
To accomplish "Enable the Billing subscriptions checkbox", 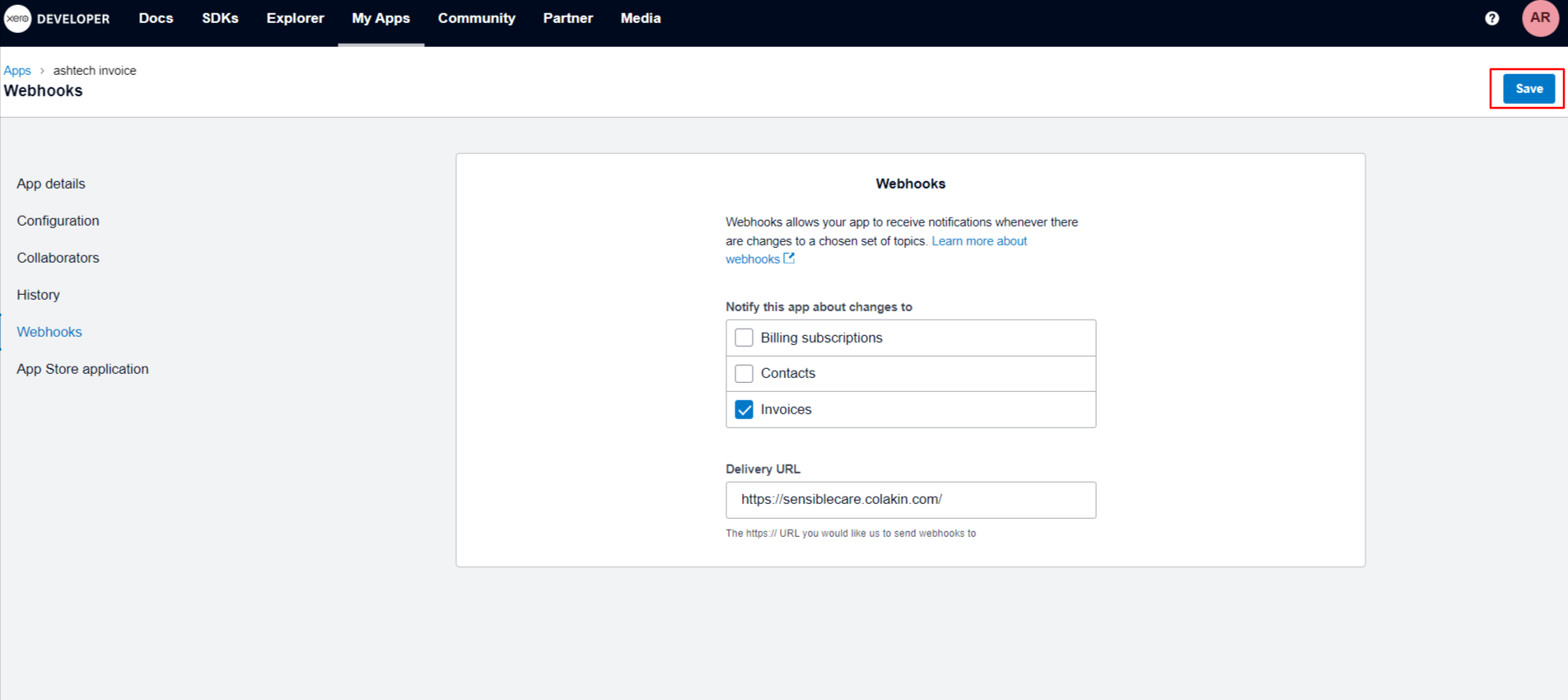I will click(x=744, y=338).
